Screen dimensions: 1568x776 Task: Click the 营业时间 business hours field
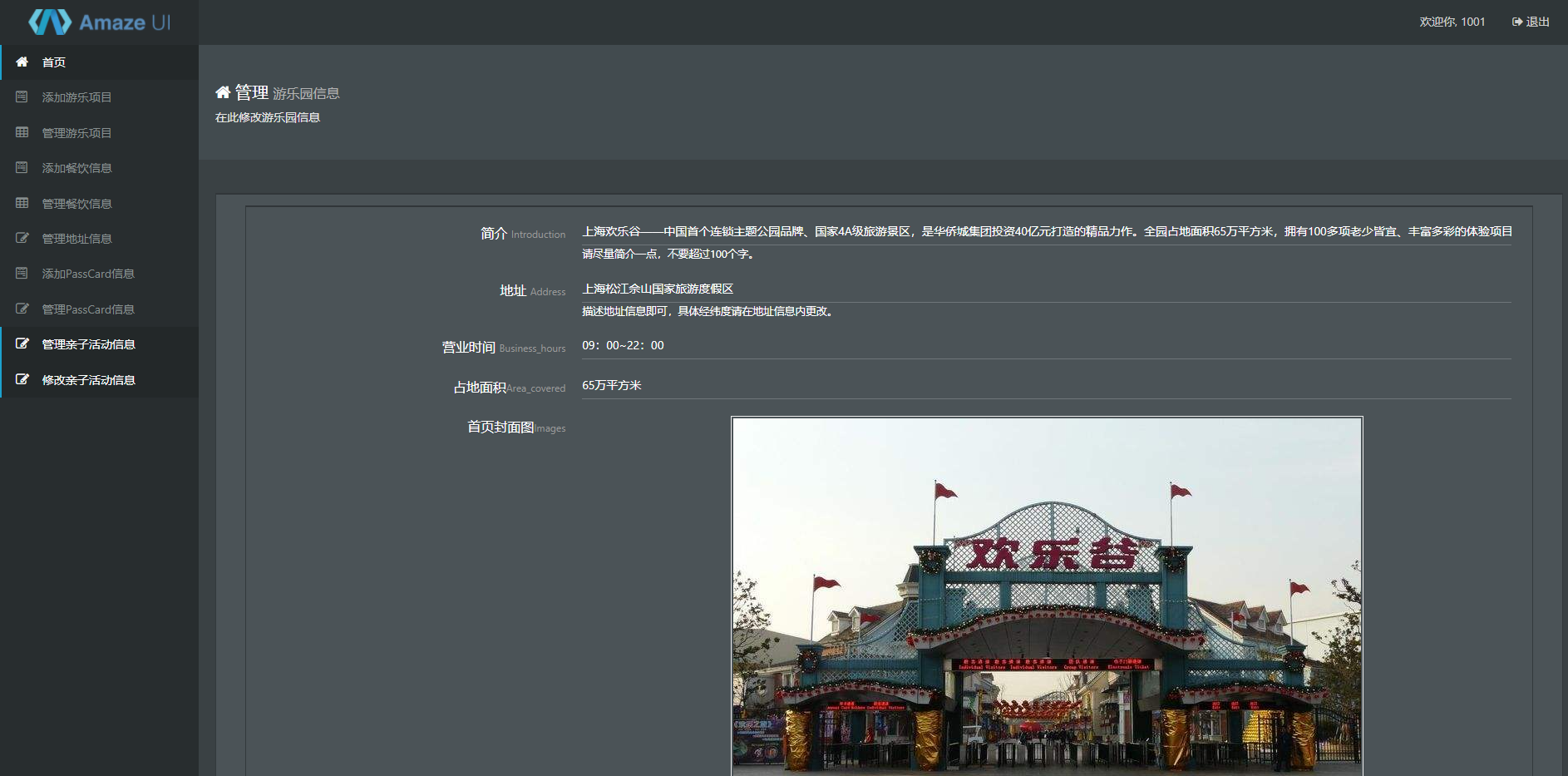point(1047,346)
